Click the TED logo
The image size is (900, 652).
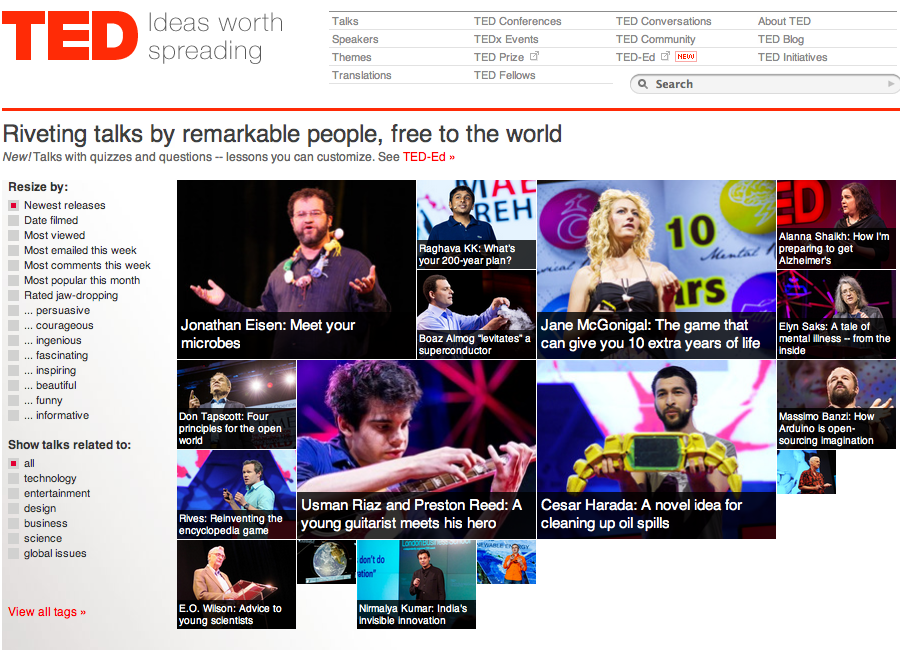70,36
